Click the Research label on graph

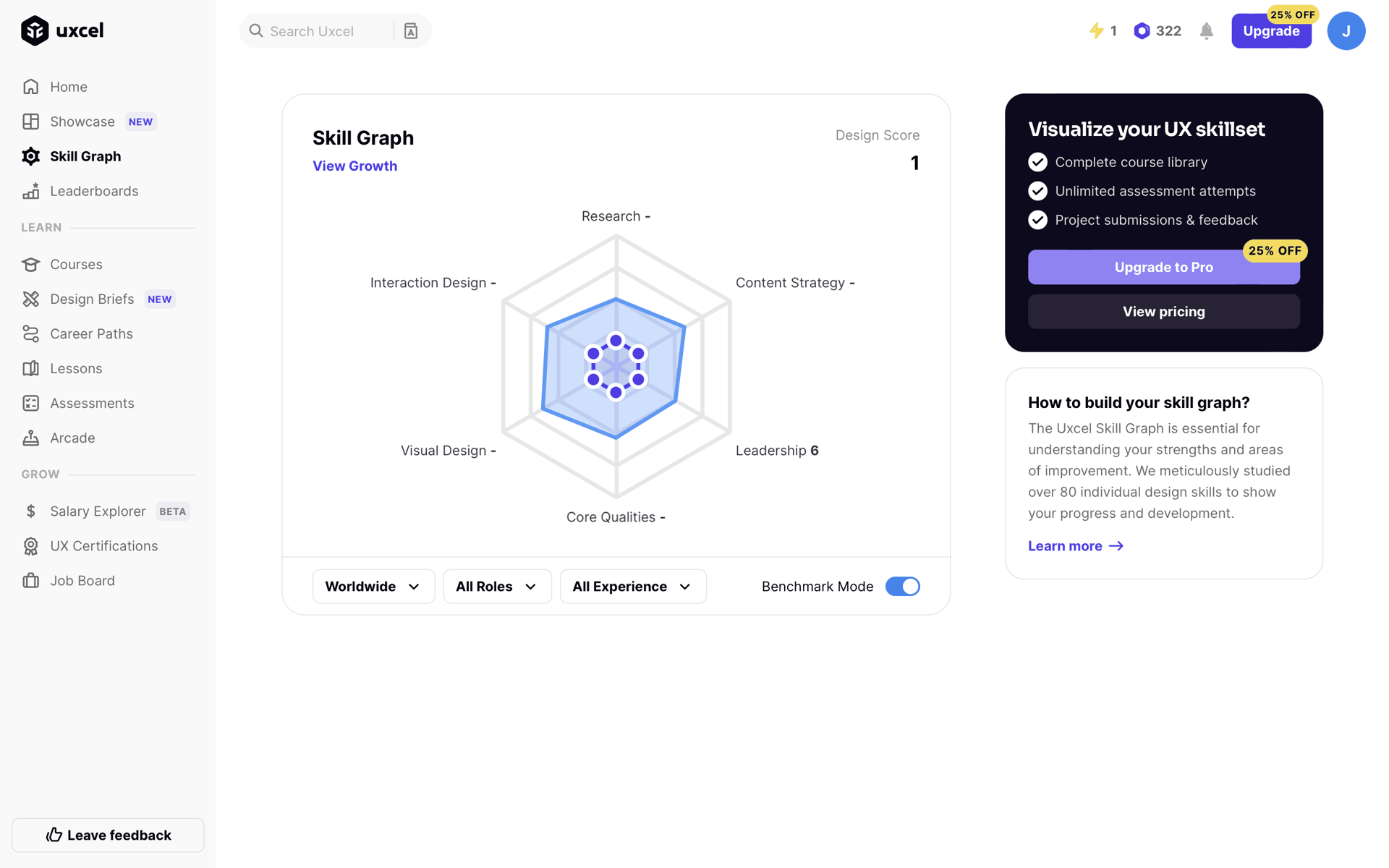[616, 216]
